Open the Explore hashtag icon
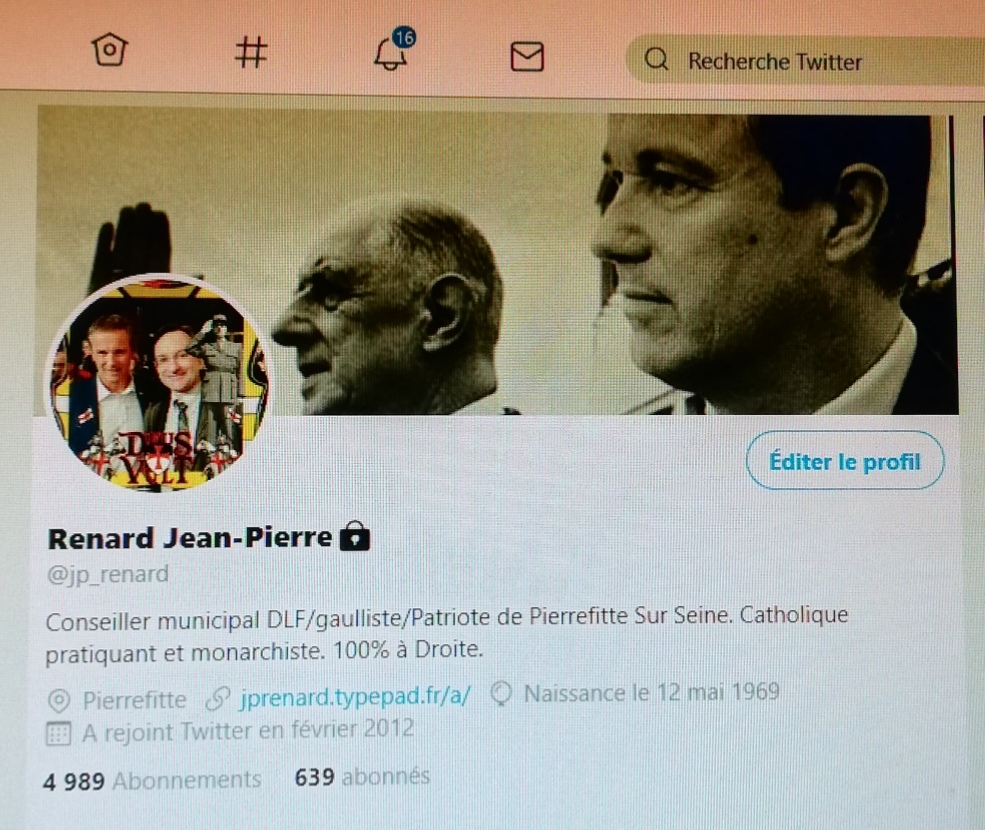 pyautogui.click(x=251, y=52)
